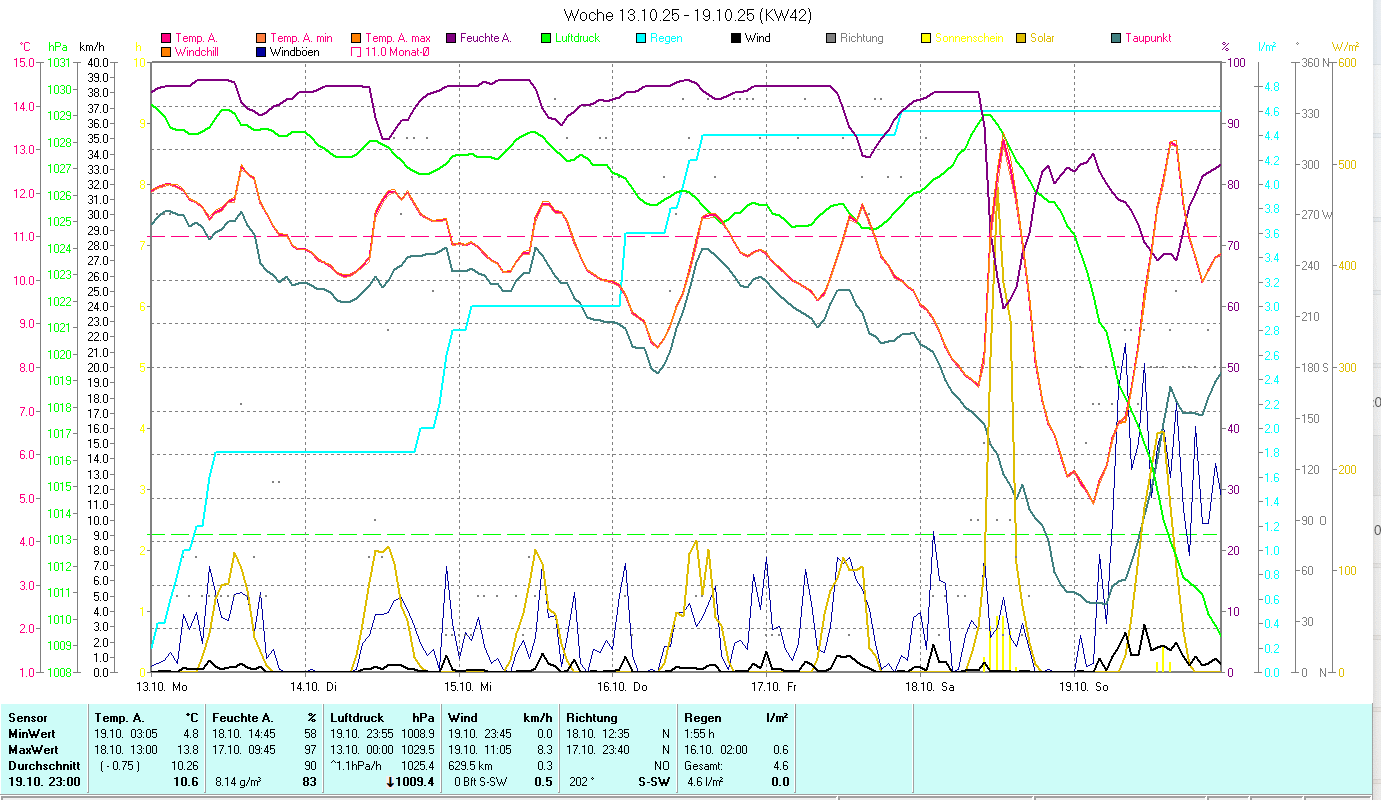Screen dimensions: 1381x800
Task: Click the Solar legend swatch
Action: (1021, 38)
